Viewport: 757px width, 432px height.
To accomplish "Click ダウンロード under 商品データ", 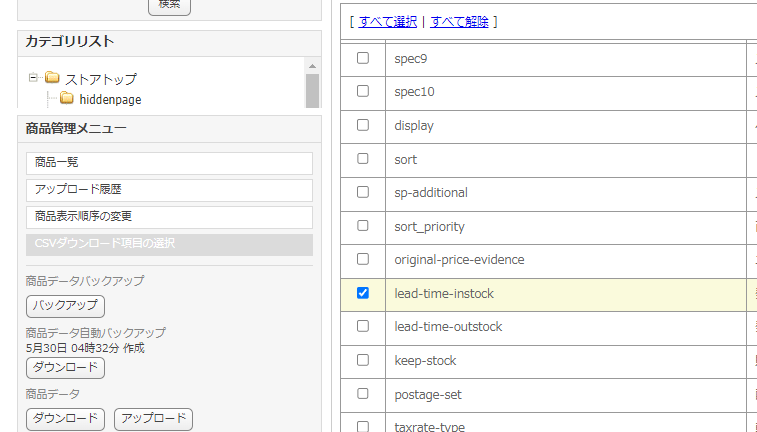I will point(65,419).
